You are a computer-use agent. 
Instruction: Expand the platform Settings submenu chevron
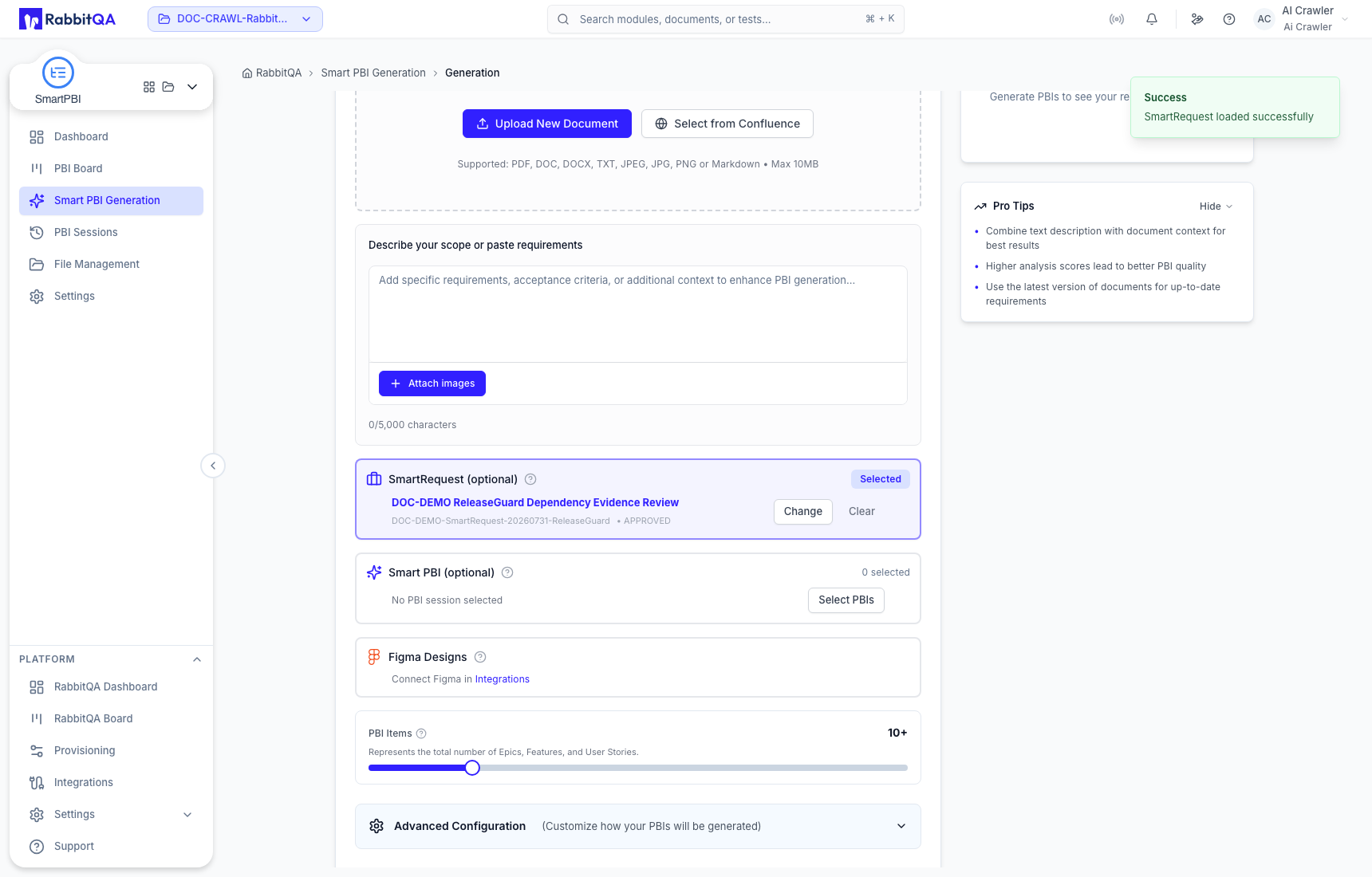coord(187,815)
